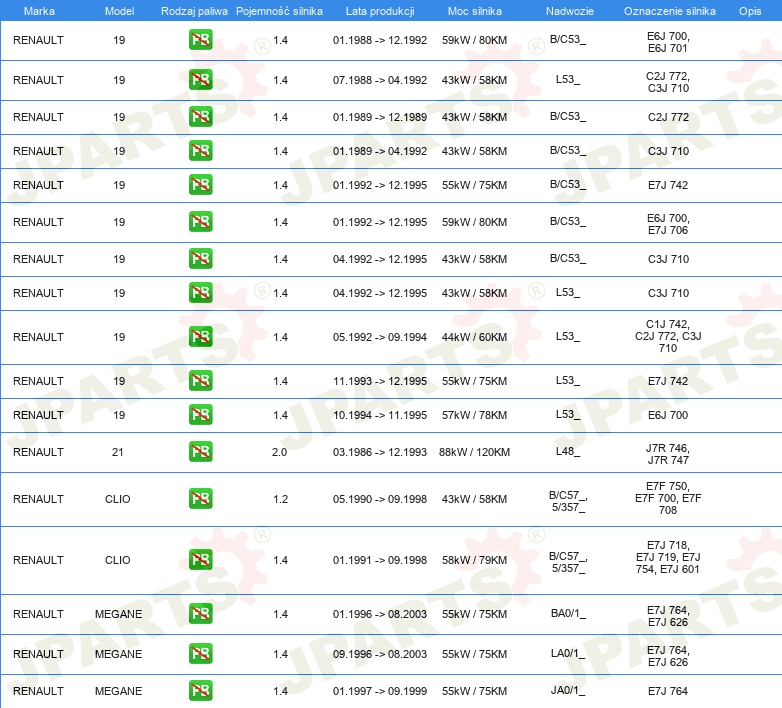Image resolution: width=782 pixels, height=708 pixels.
Task: Click the fuel icon in the E6J 700, E7J 706 row
Action: (200, 222)
